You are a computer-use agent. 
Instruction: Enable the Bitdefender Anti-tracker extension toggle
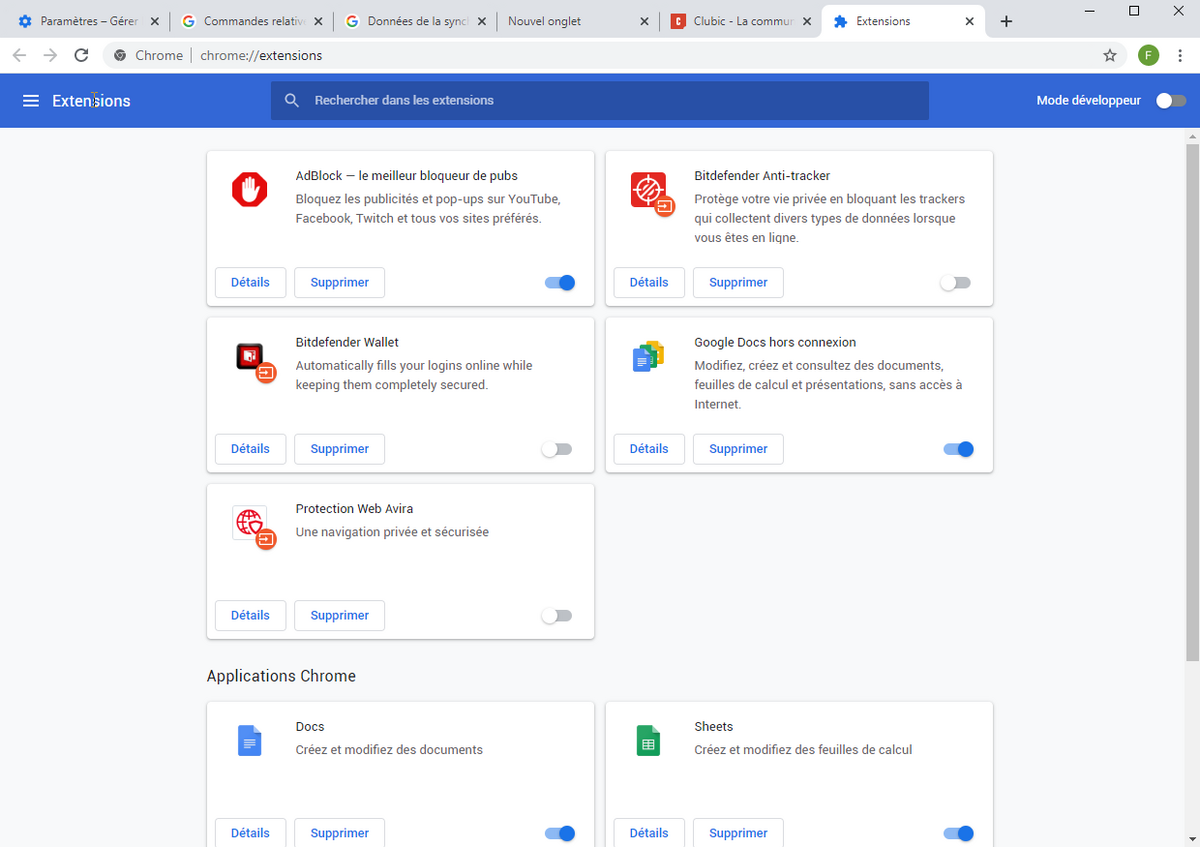[955, 282]
